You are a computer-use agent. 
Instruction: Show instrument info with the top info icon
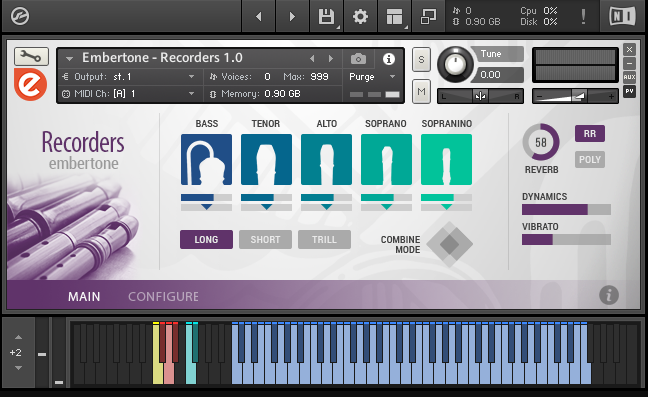pyautogui.click(x=388, y=59)
